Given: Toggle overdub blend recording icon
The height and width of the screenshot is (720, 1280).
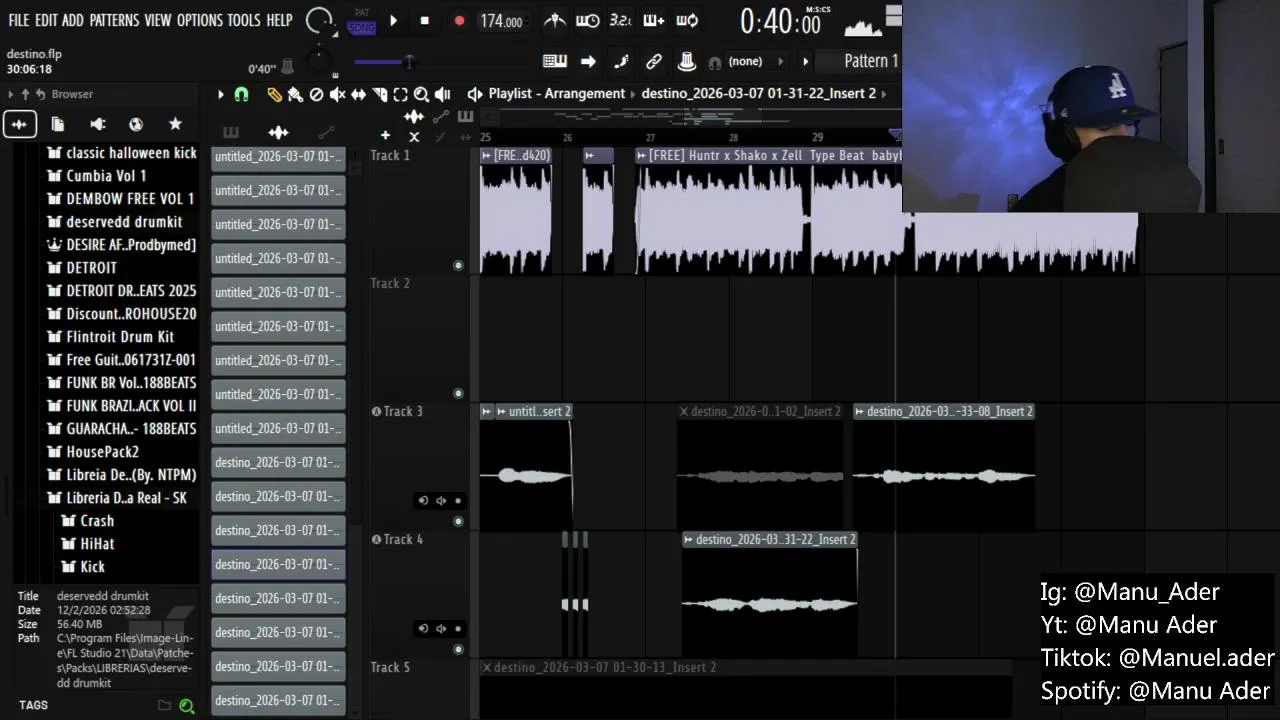Looking at the screenshot, I should 653,20.
